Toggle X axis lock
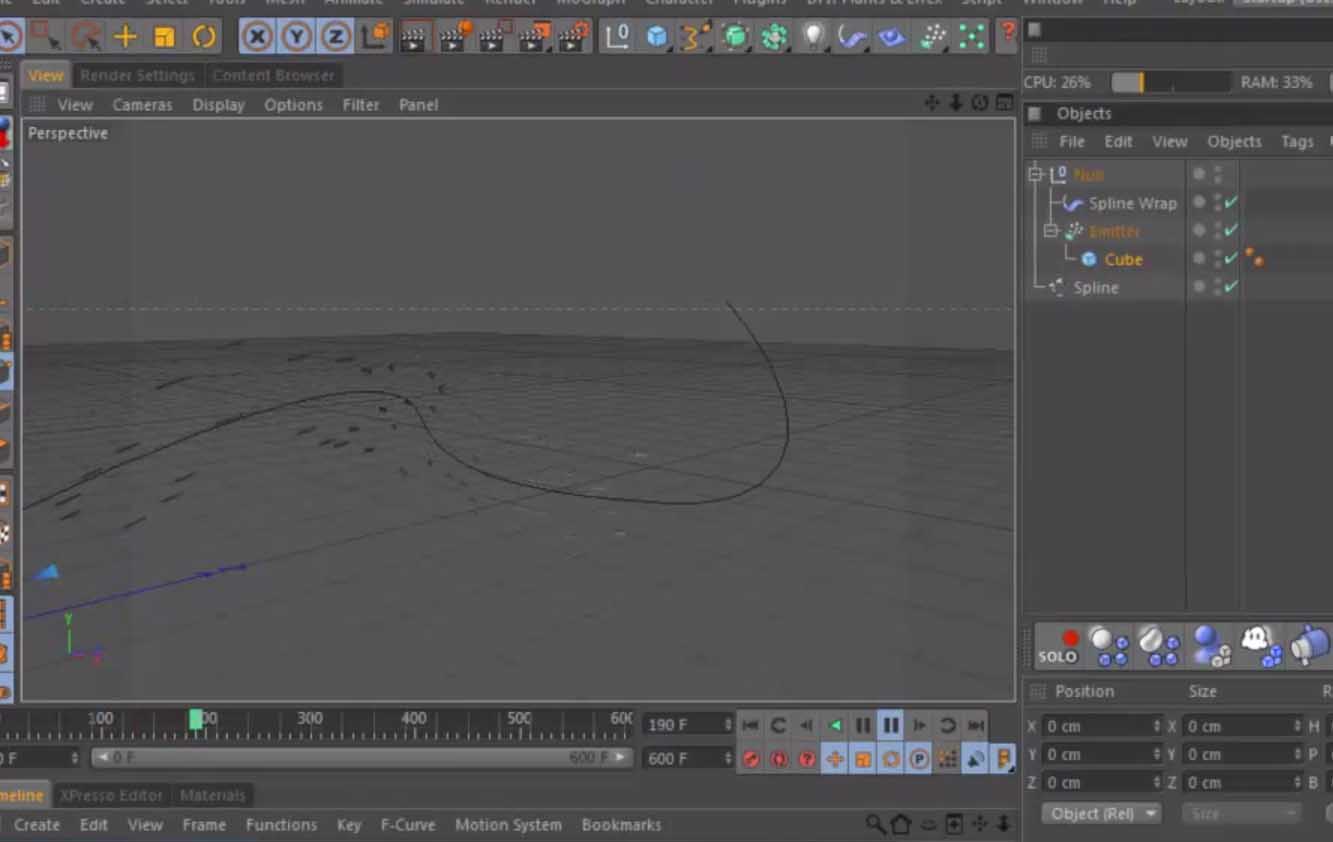 pyautogui.click(x=257, y=38)
